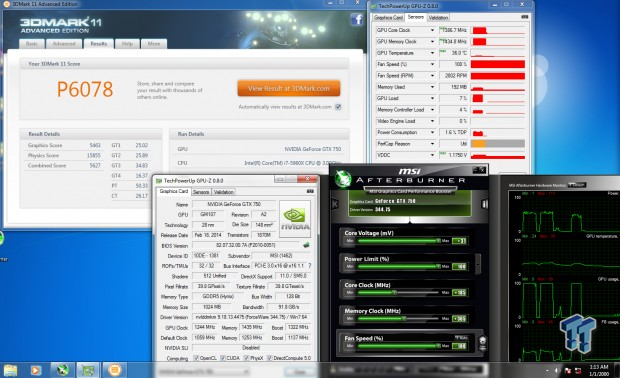Select the Results tab in 3DMark 11
The height and width of the screenshot is (378, 620).
pyautogui.click(x=98, y=43)
